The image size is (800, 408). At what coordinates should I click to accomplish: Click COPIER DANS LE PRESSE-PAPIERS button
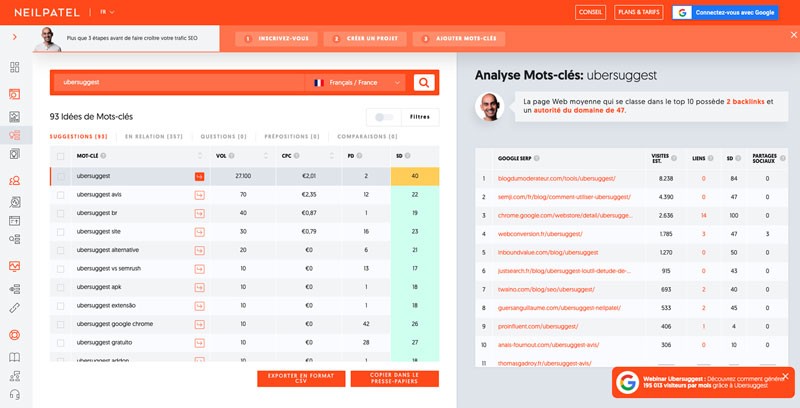click(394, 378)
